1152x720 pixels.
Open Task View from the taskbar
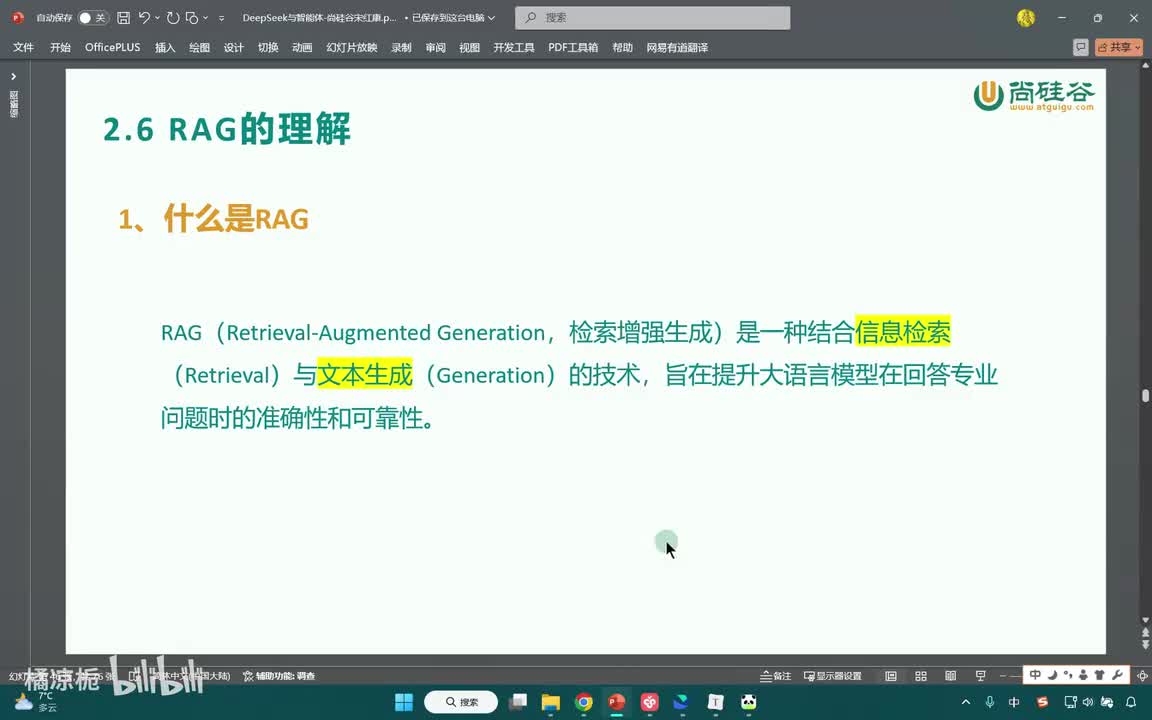[x=518, y=702]
